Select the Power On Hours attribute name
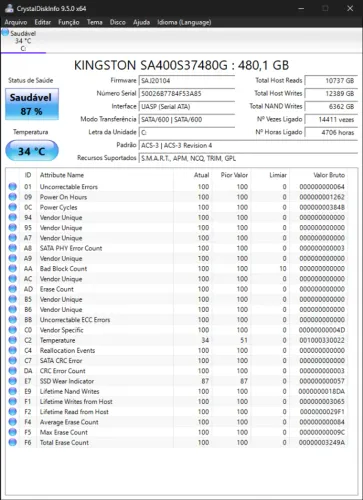This screenshot has height=500, width=363. pos(63,197)
